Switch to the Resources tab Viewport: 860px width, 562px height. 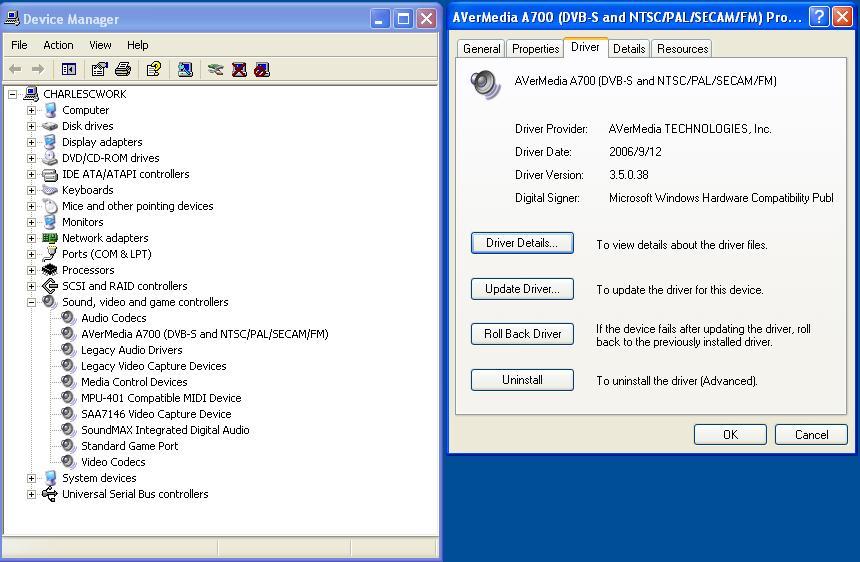click(682, 49)
